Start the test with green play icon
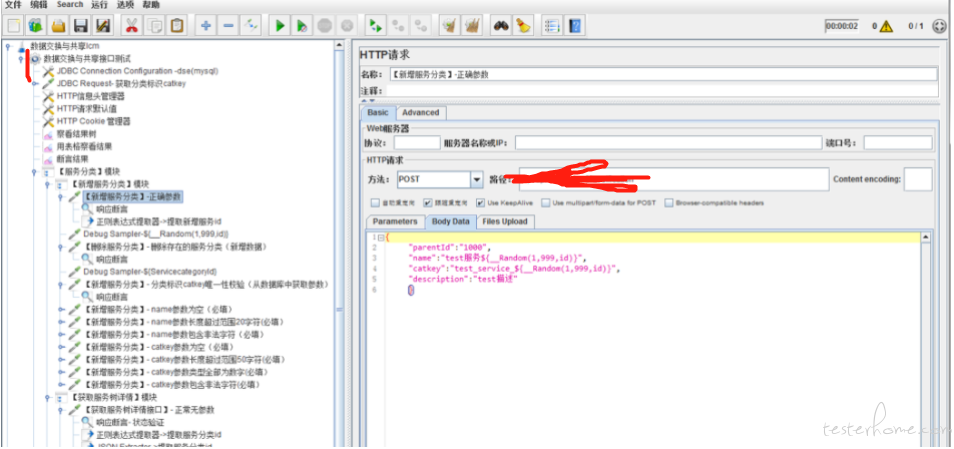 [280, 26]
